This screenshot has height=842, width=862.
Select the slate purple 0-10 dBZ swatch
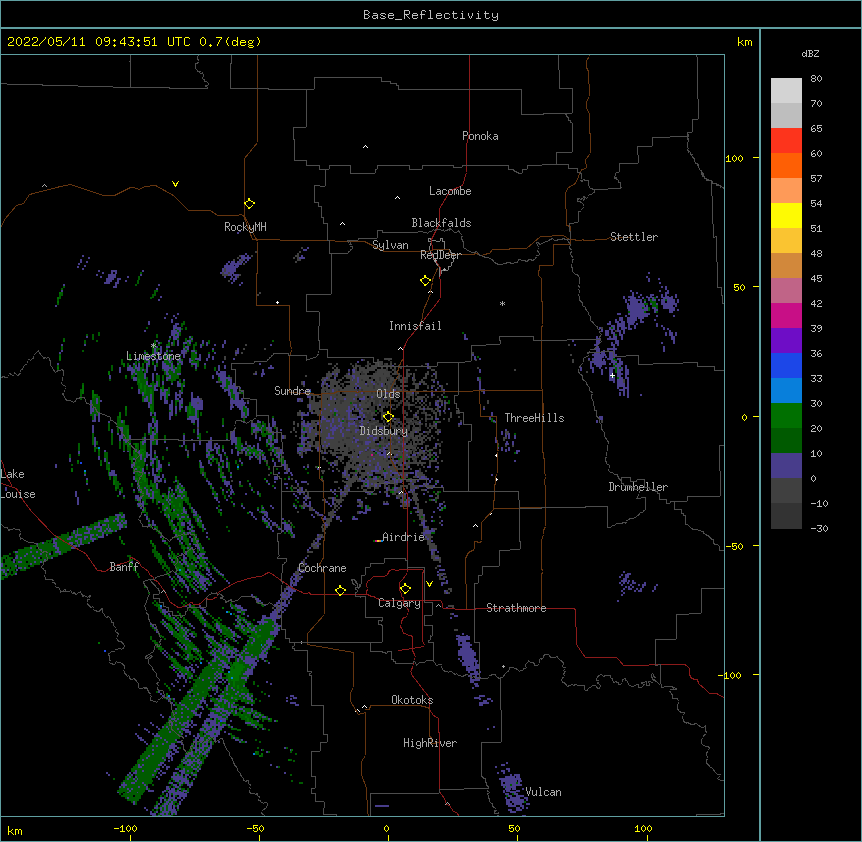pos(786,466)
